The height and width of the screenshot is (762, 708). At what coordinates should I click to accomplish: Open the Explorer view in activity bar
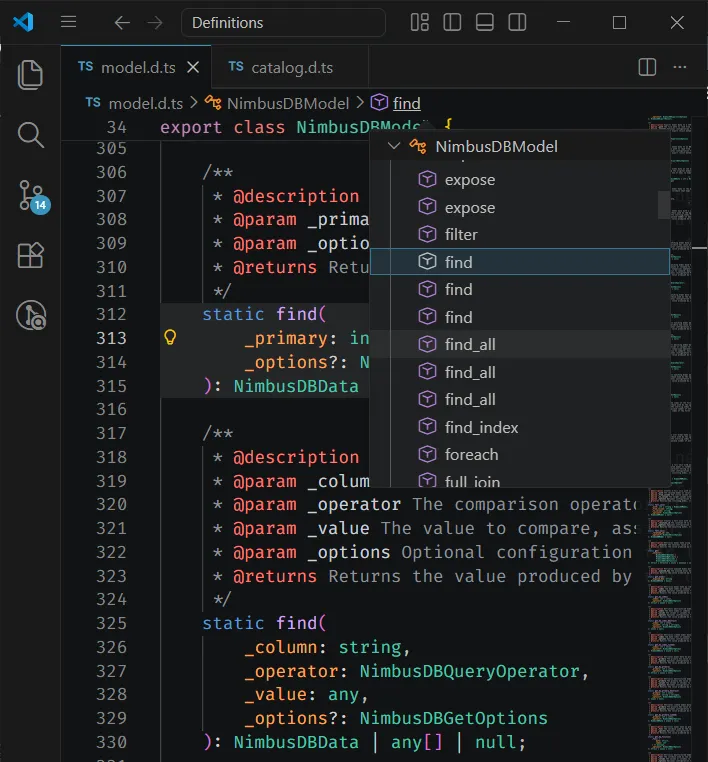(30, 75)
